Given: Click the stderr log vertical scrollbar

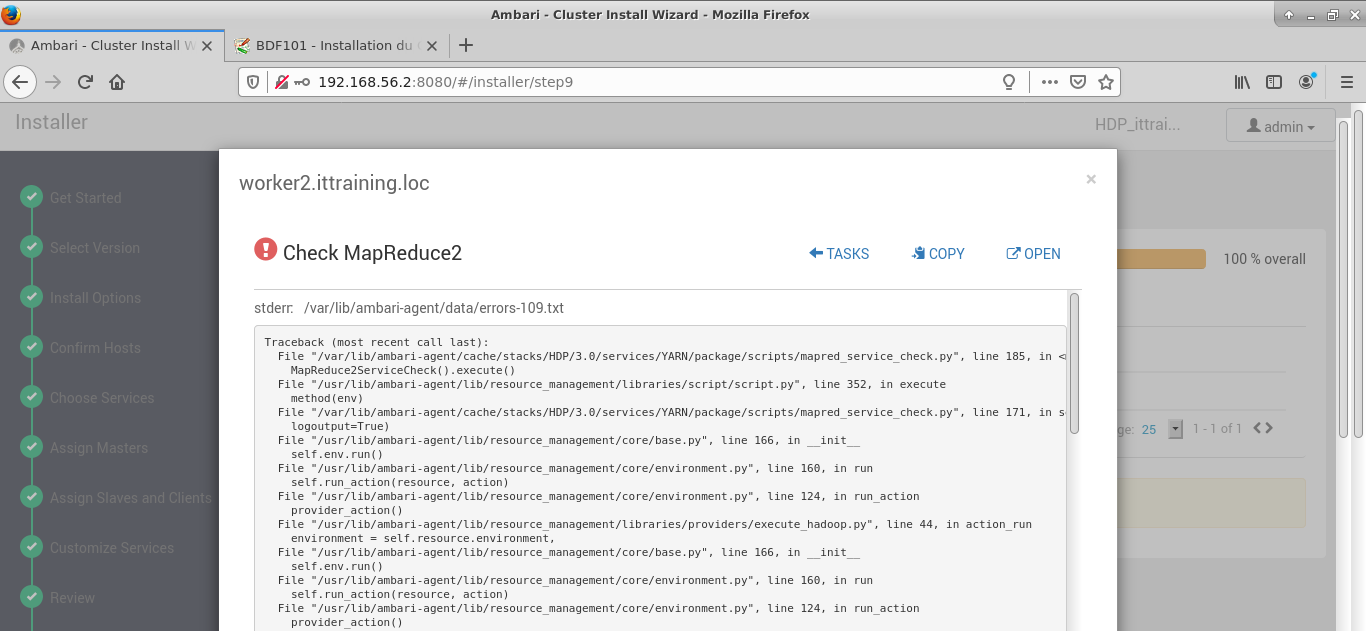Looking at the screenshot, I should click(x=1074, y=362).
